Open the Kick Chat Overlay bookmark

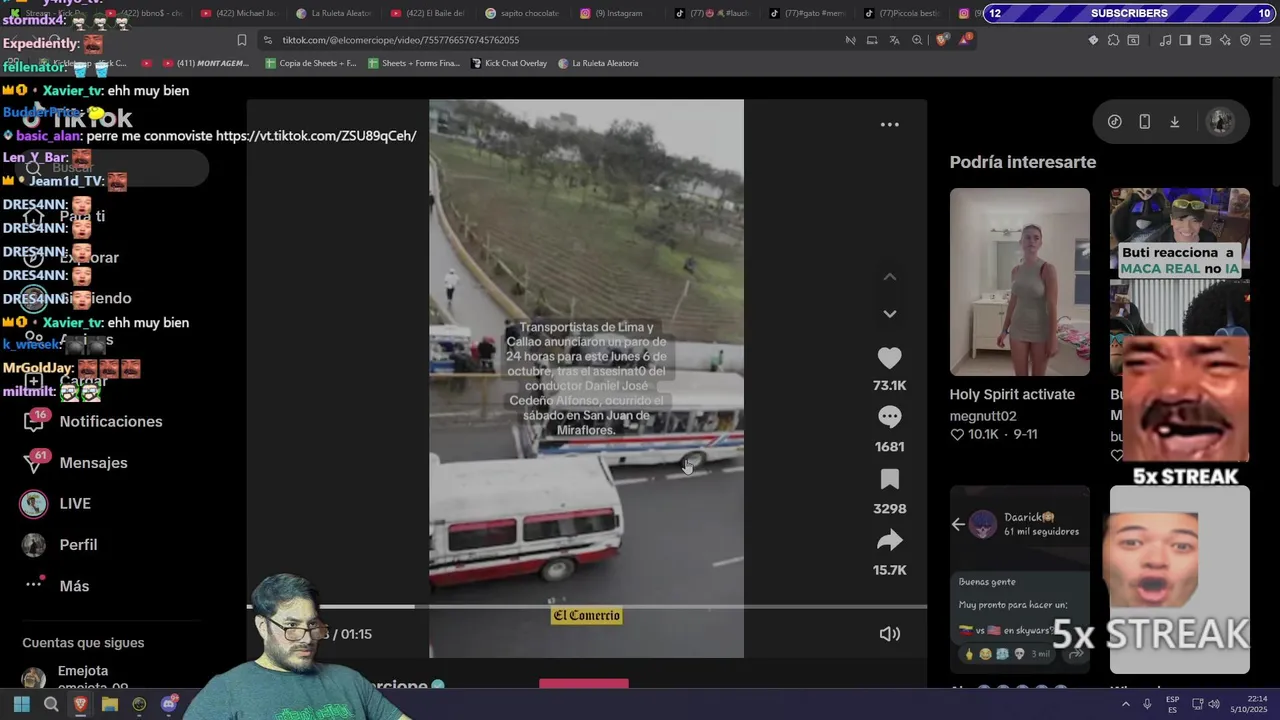coord(510,63)
